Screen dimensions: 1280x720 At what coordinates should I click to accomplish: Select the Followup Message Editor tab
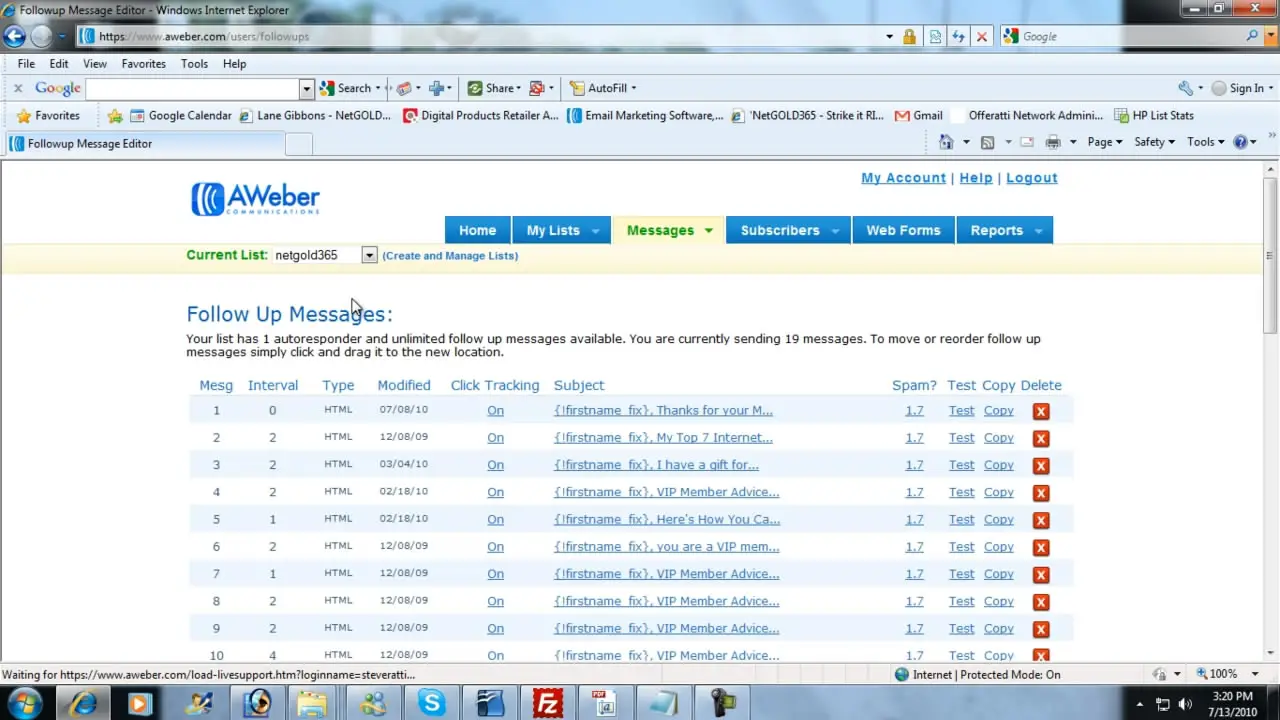coord(144,143)
